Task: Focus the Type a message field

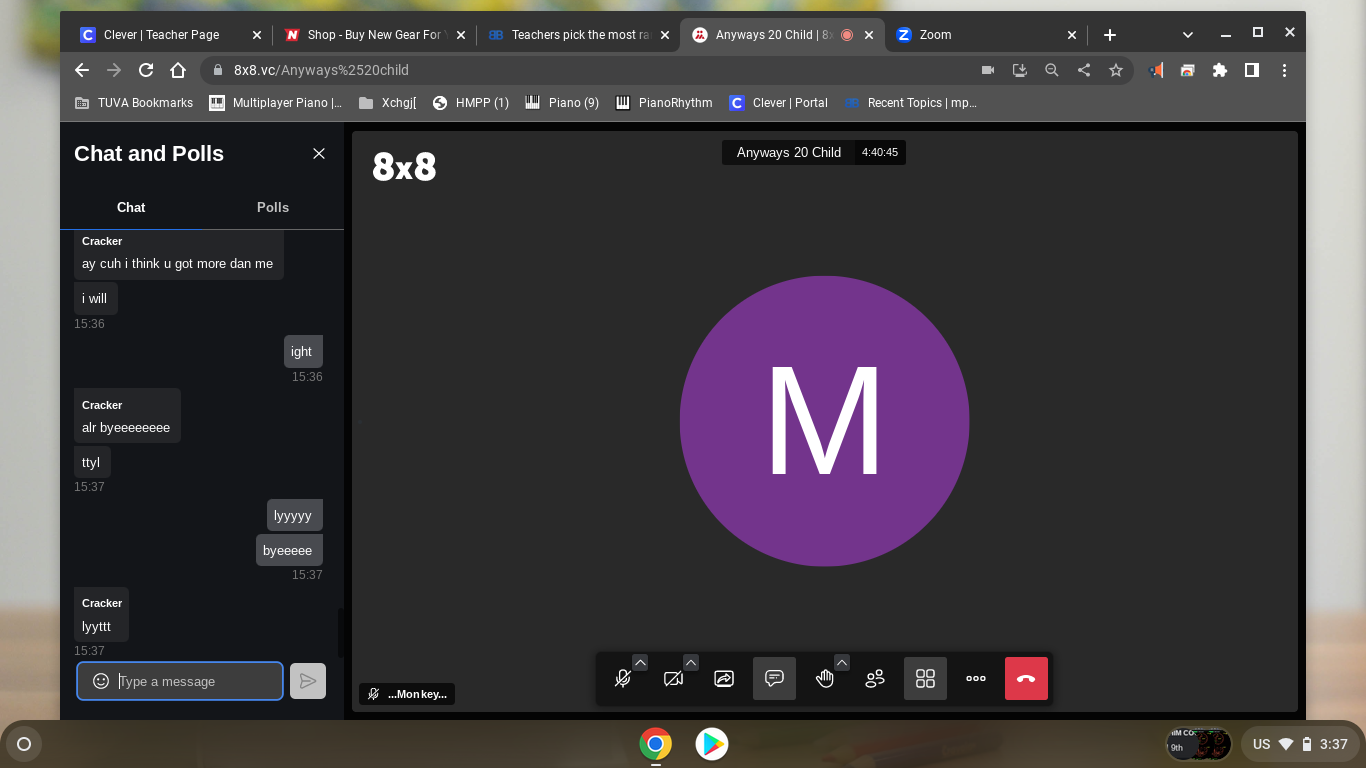Action: coord(180,681)
